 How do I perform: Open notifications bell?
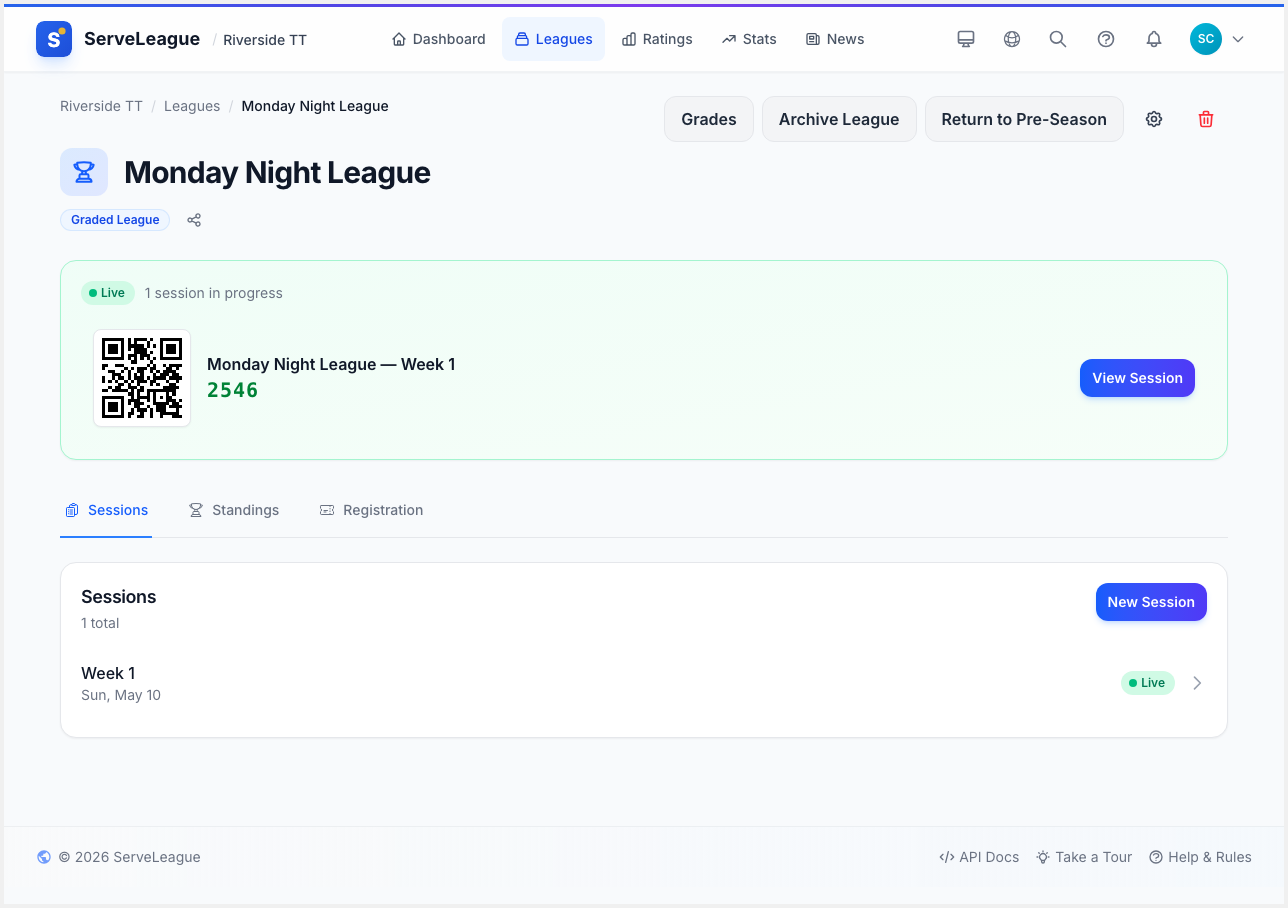pos(1154,39)
